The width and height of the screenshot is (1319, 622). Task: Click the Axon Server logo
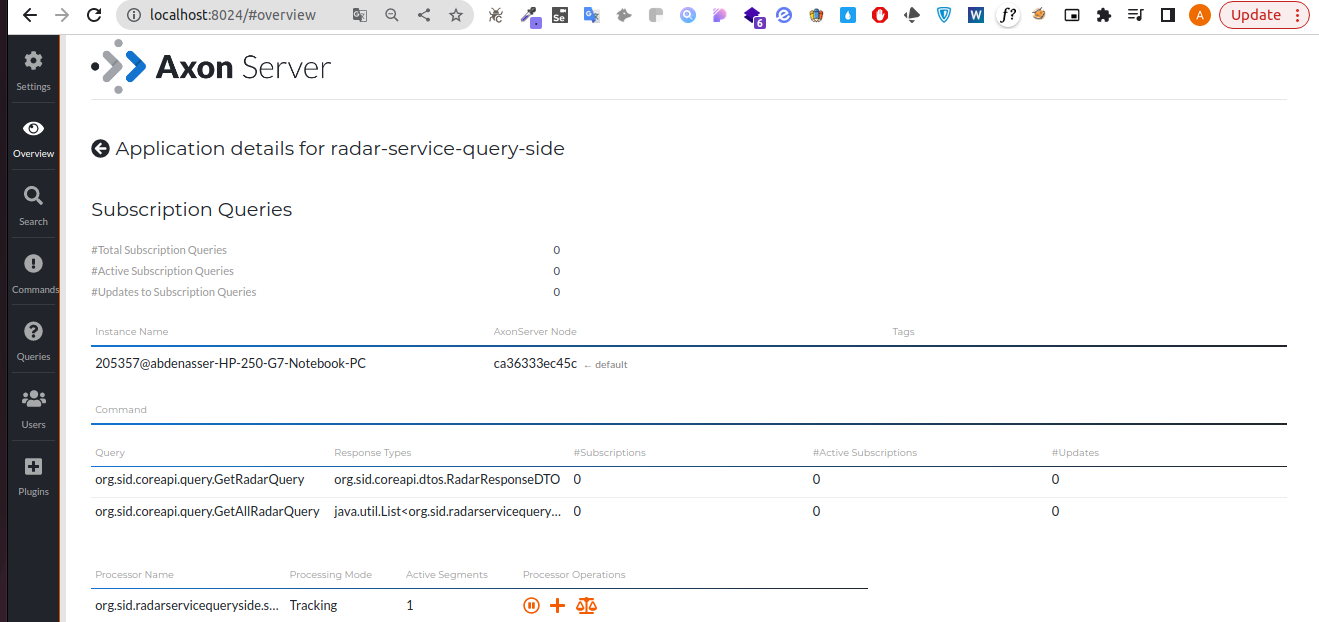(210, 66)
